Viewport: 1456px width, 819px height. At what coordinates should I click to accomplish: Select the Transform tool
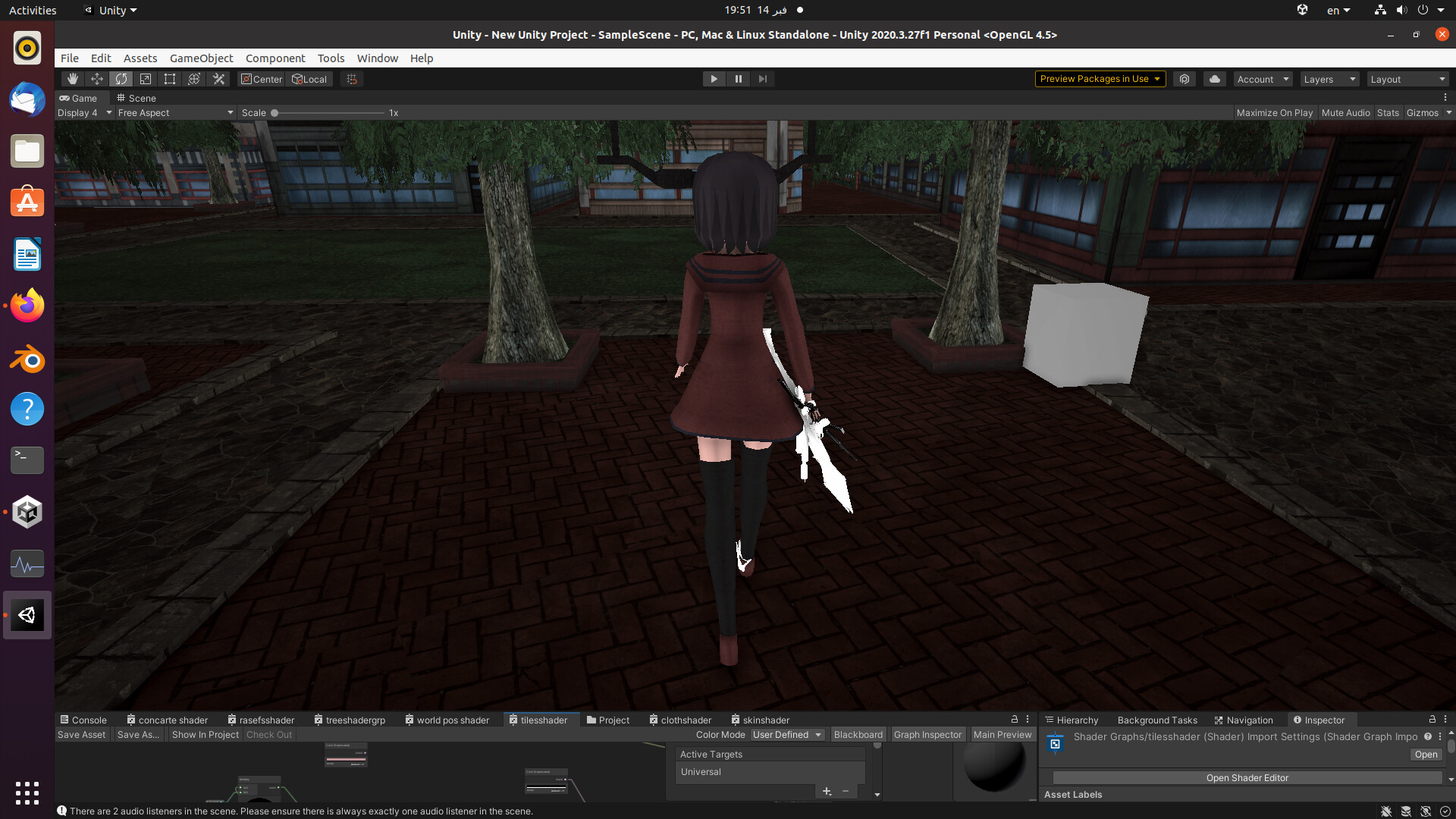(193, 78)
